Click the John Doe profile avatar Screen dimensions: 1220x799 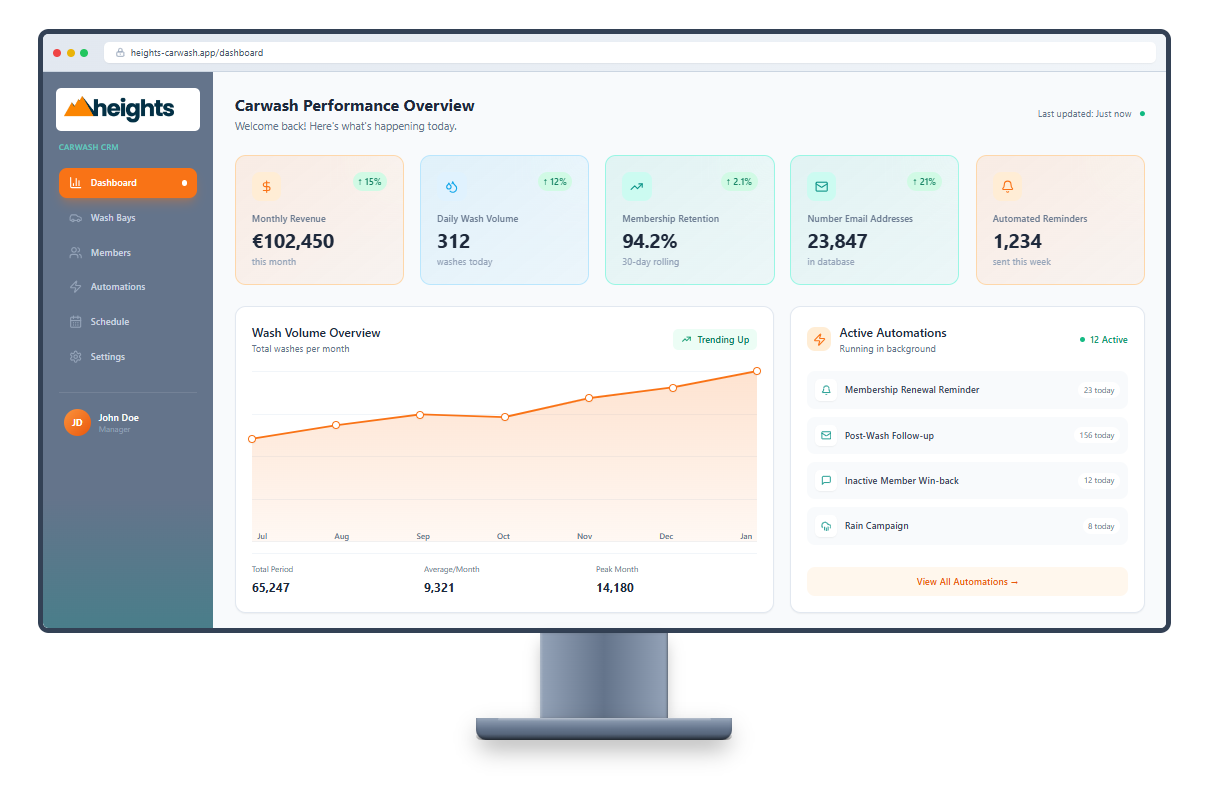(x=77, y=422)
